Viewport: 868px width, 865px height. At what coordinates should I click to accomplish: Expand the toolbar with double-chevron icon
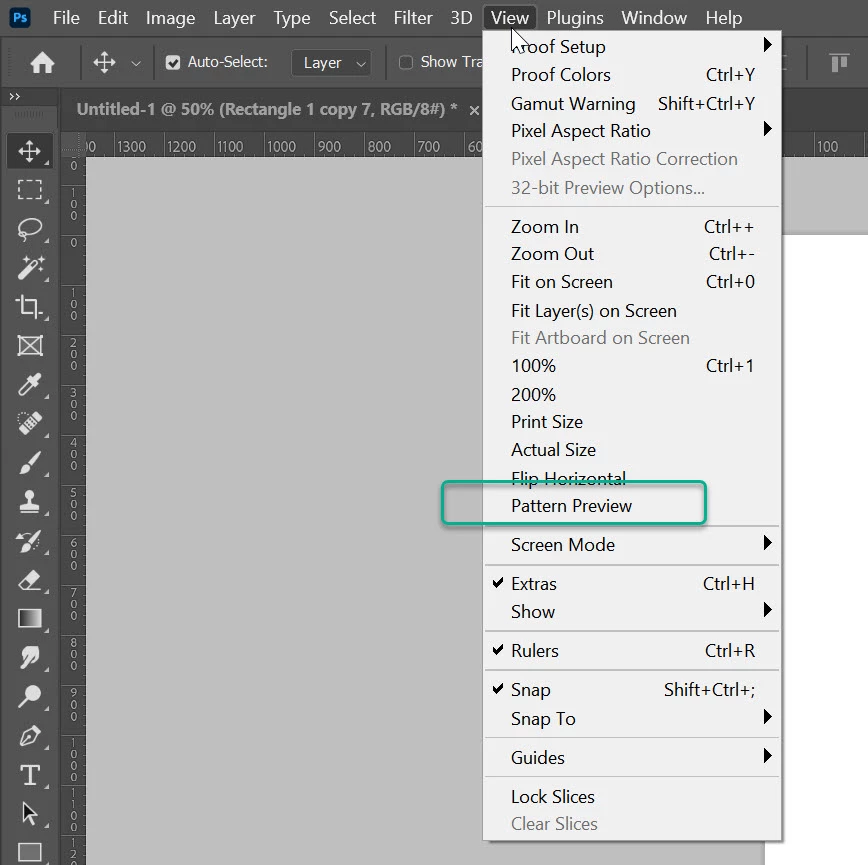[x=14, y=96]
